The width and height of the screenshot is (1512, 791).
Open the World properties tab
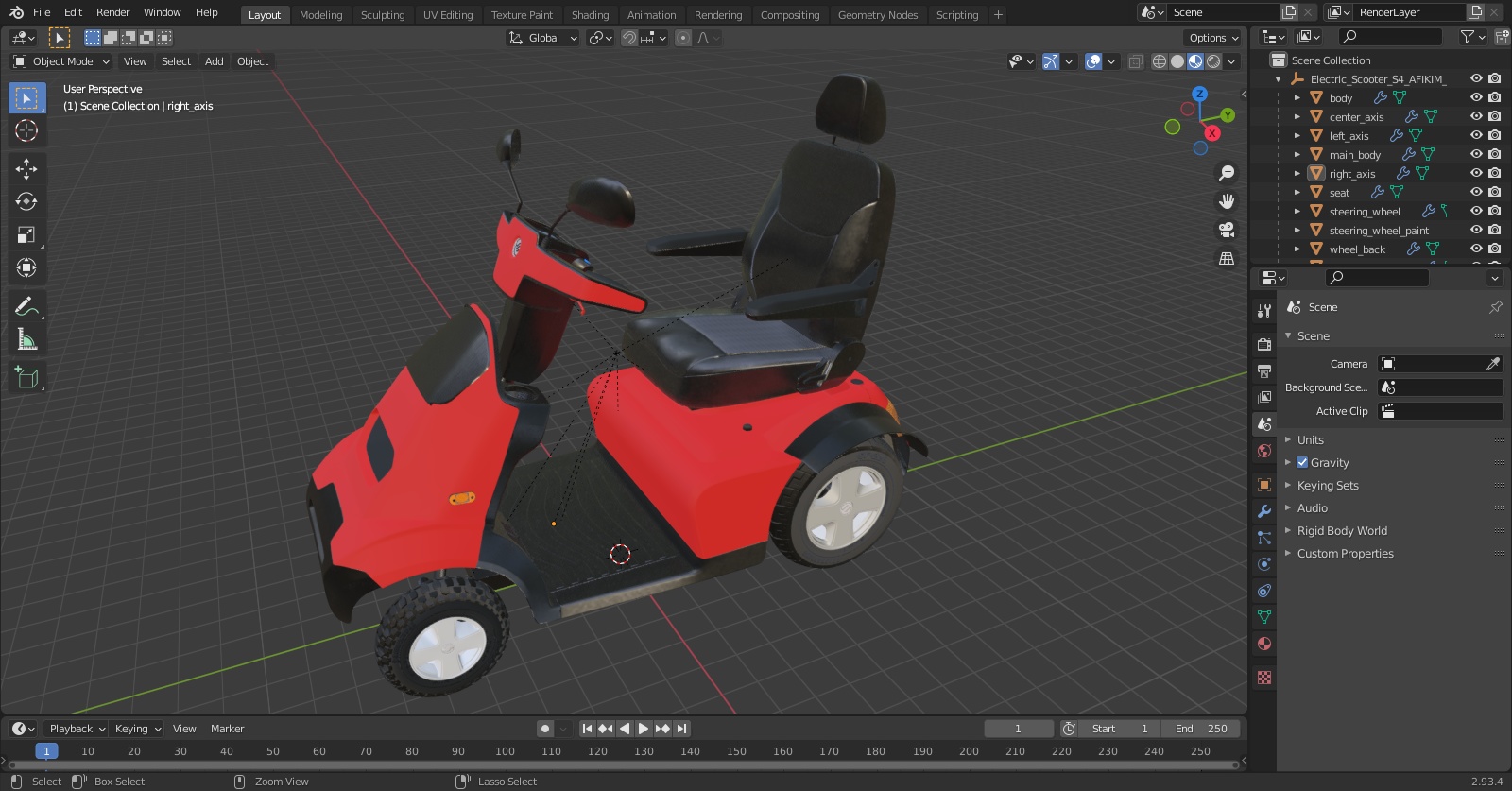(x=1264, y=451)
